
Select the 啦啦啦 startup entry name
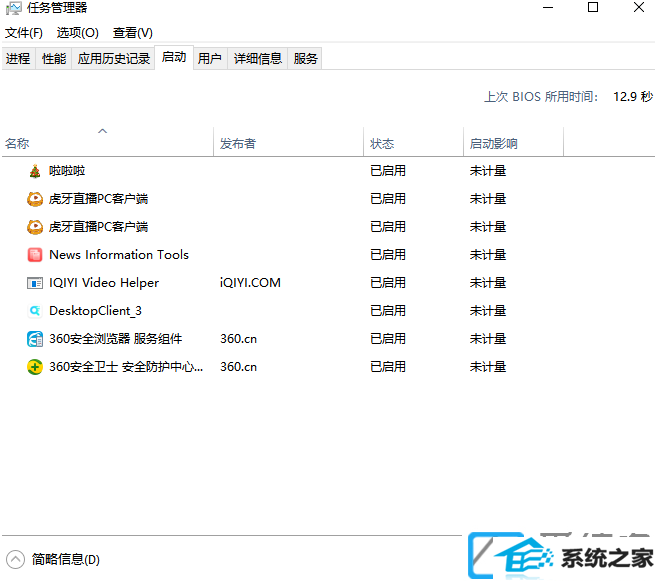(x=67, y=171)
